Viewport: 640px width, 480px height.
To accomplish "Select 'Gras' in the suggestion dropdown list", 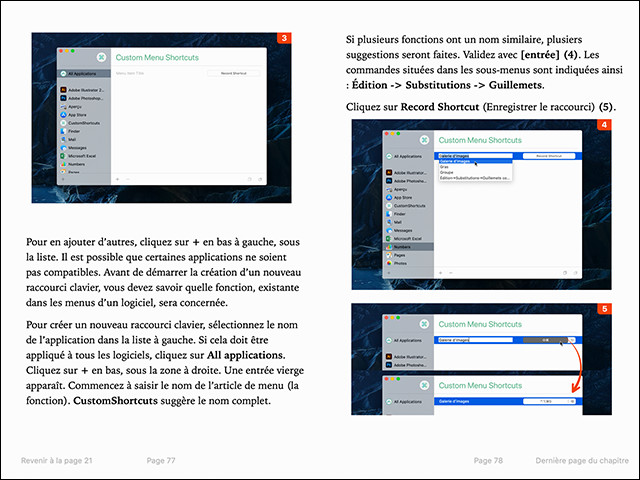I will (x=444, y=167).
